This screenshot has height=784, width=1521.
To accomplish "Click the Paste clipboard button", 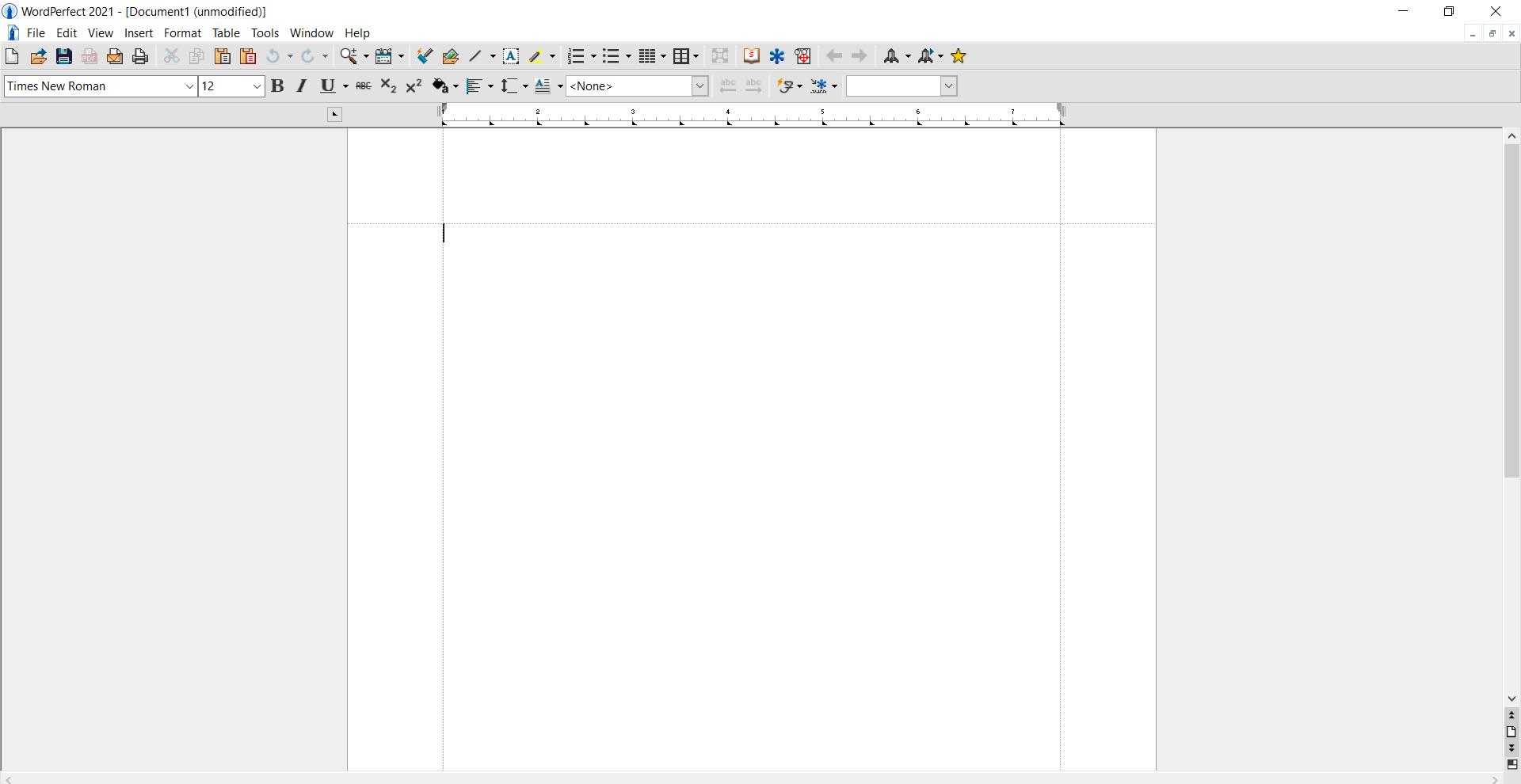I will click(223, 56).
